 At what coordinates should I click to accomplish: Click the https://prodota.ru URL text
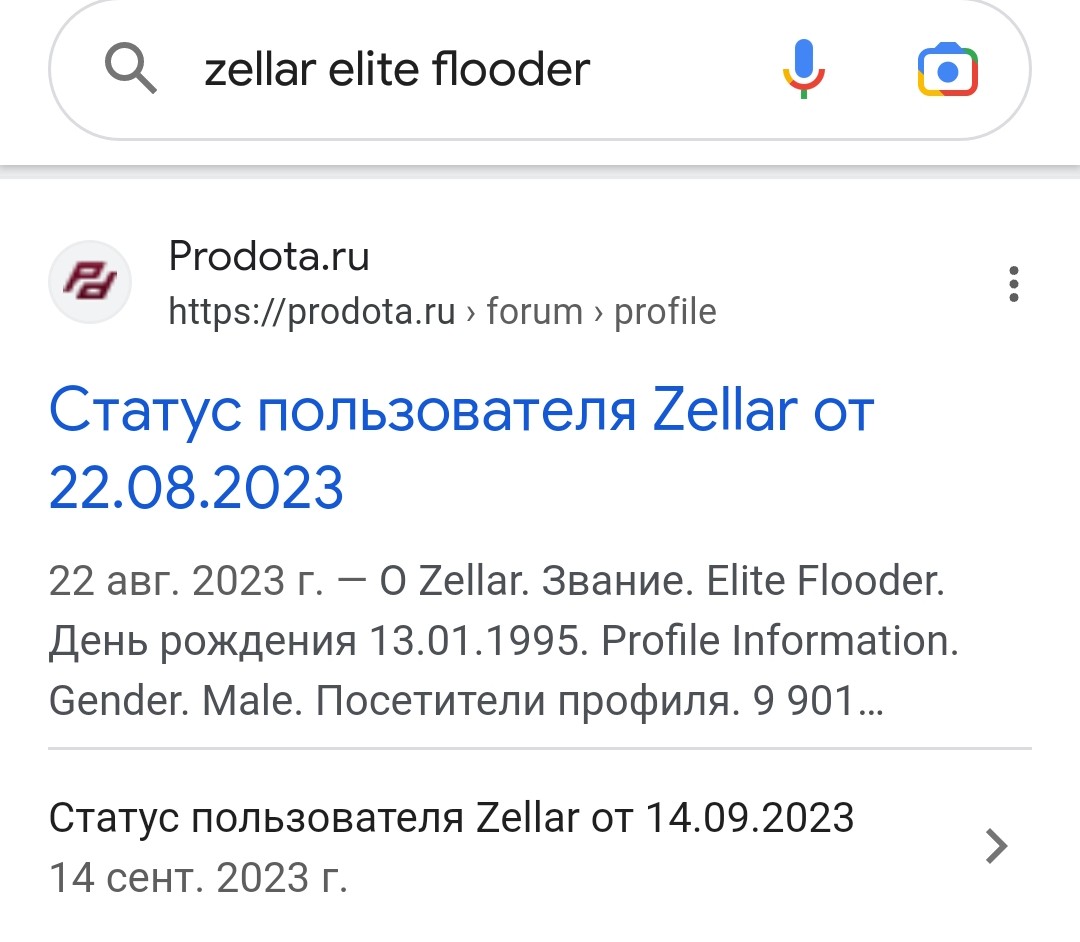(312, 312)
